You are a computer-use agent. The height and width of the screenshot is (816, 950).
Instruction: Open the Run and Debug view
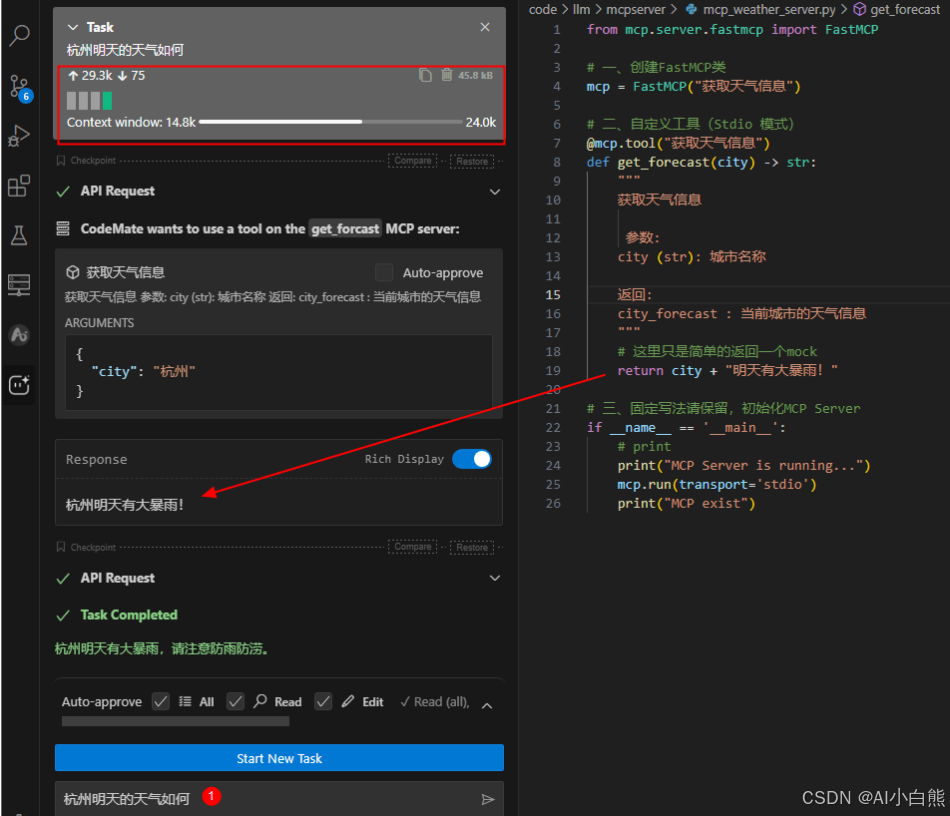(x=19, y=136)
